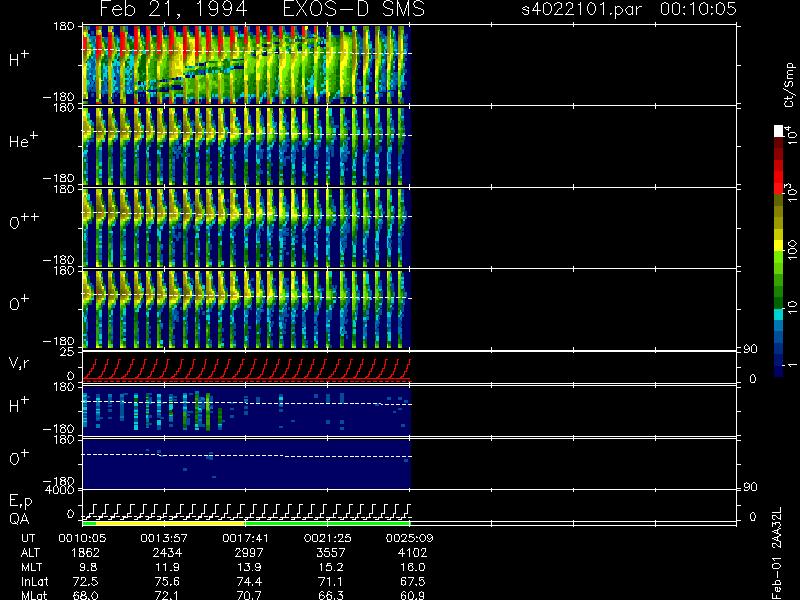Screen dimensions: 800x600
Task: Click the InLat value '74.4'
Action: 249,581
